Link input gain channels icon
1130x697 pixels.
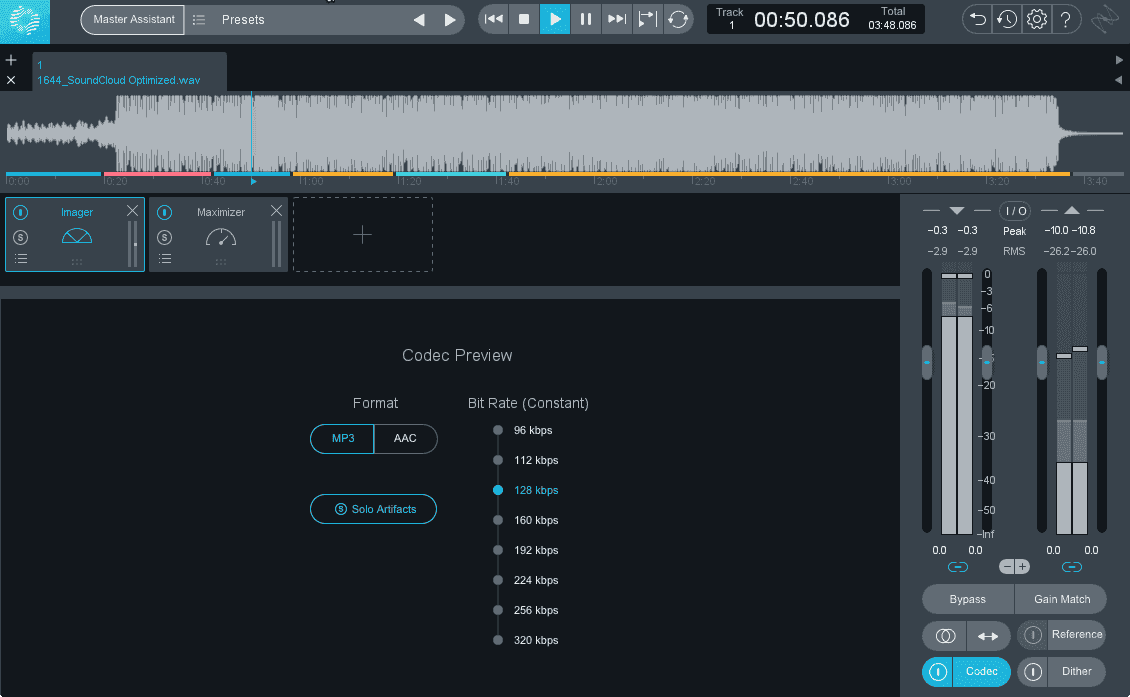(958, 567)
